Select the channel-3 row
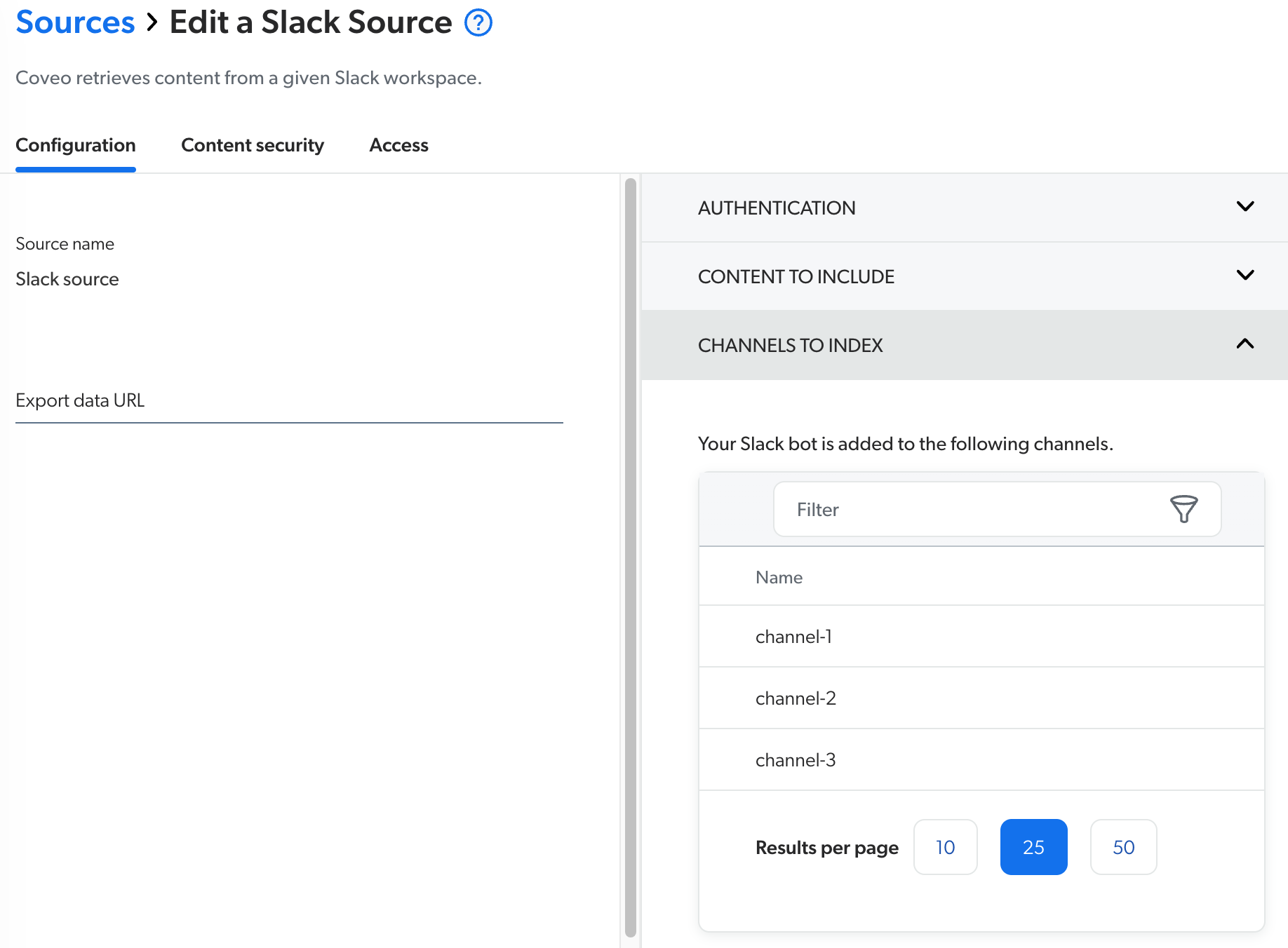This screenshot has width=1288, height=948. (x=981, y=760)
